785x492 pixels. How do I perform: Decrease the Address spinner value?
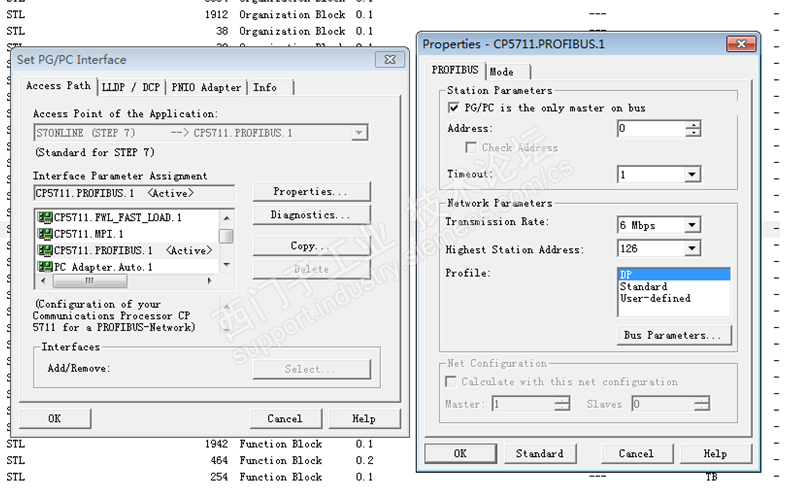pos(693,133)
